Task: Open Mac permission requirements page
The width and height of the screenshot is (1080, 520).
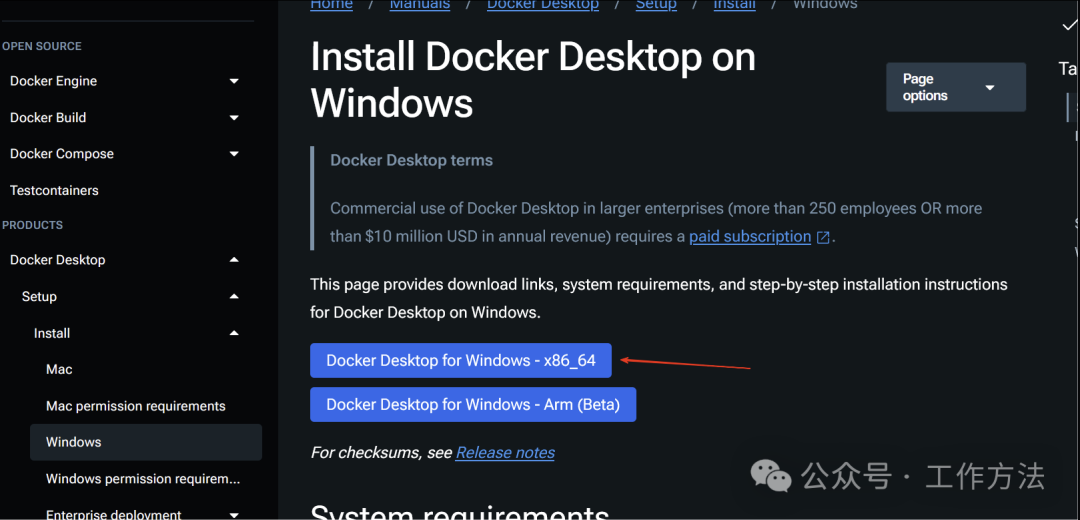Action: tap(136, 406)
